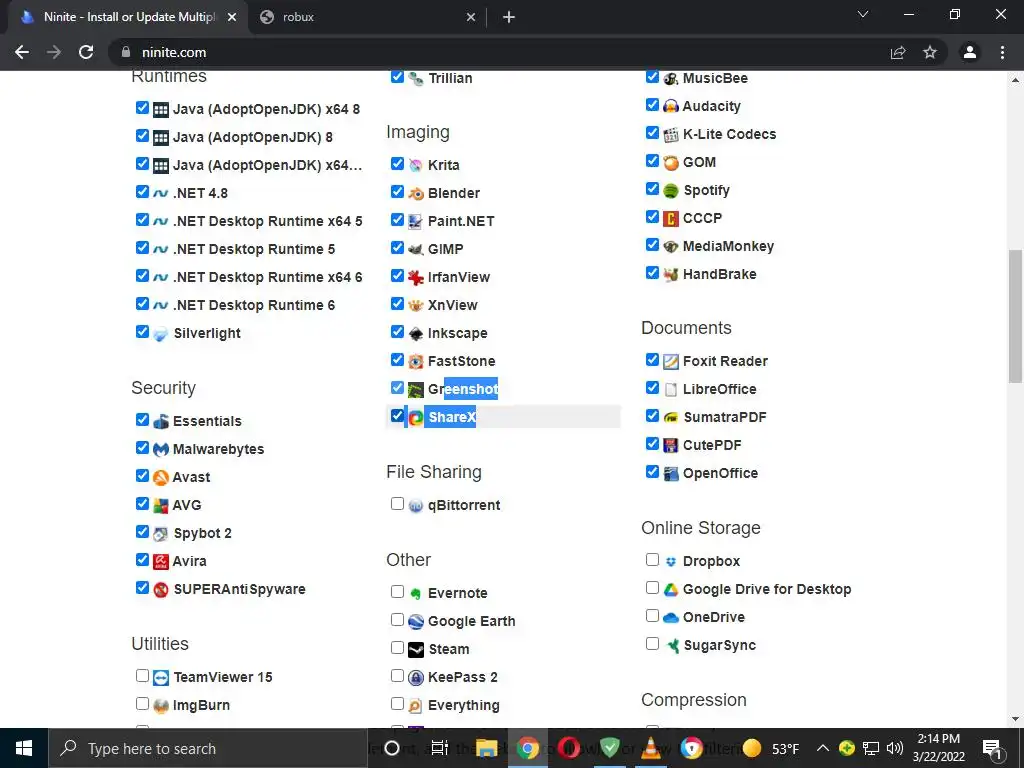Viewport: 1024px width, 768px height.
Task: Click the page vertical scrollbar thumb
Action: coord(1015,316)
